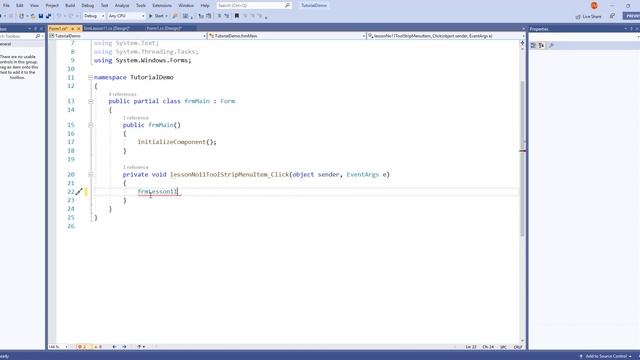
Task: Click the toolbar icon right of Find in Files
Action: tap(186, 16)
